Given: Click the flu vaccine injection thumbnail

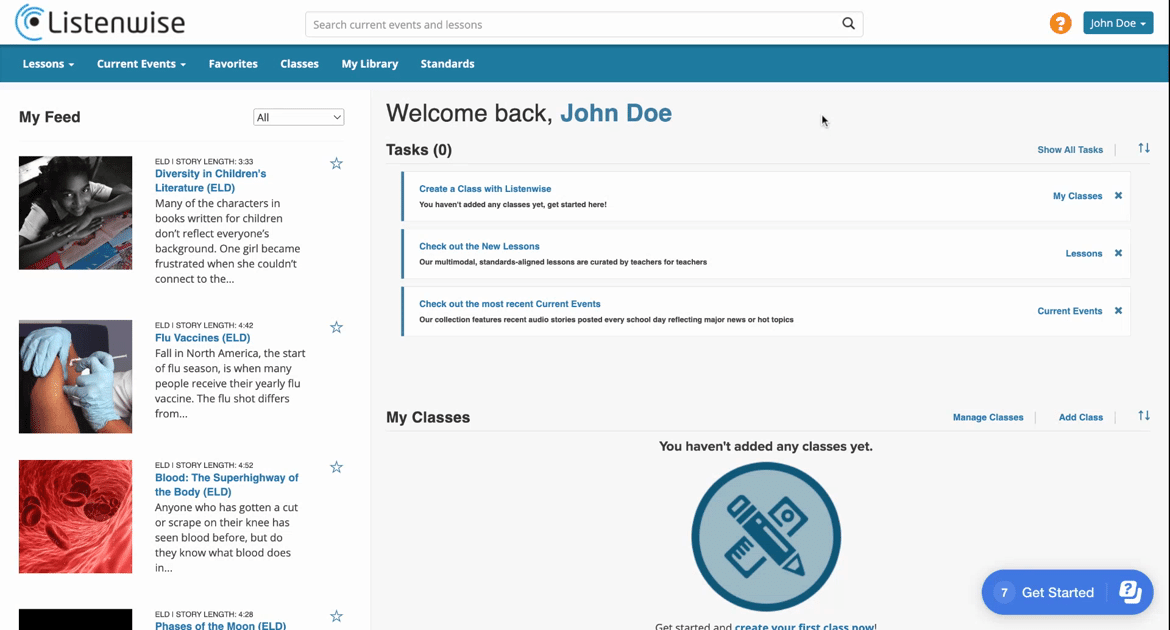Looking at the screenshot, I should click(75, 376).
